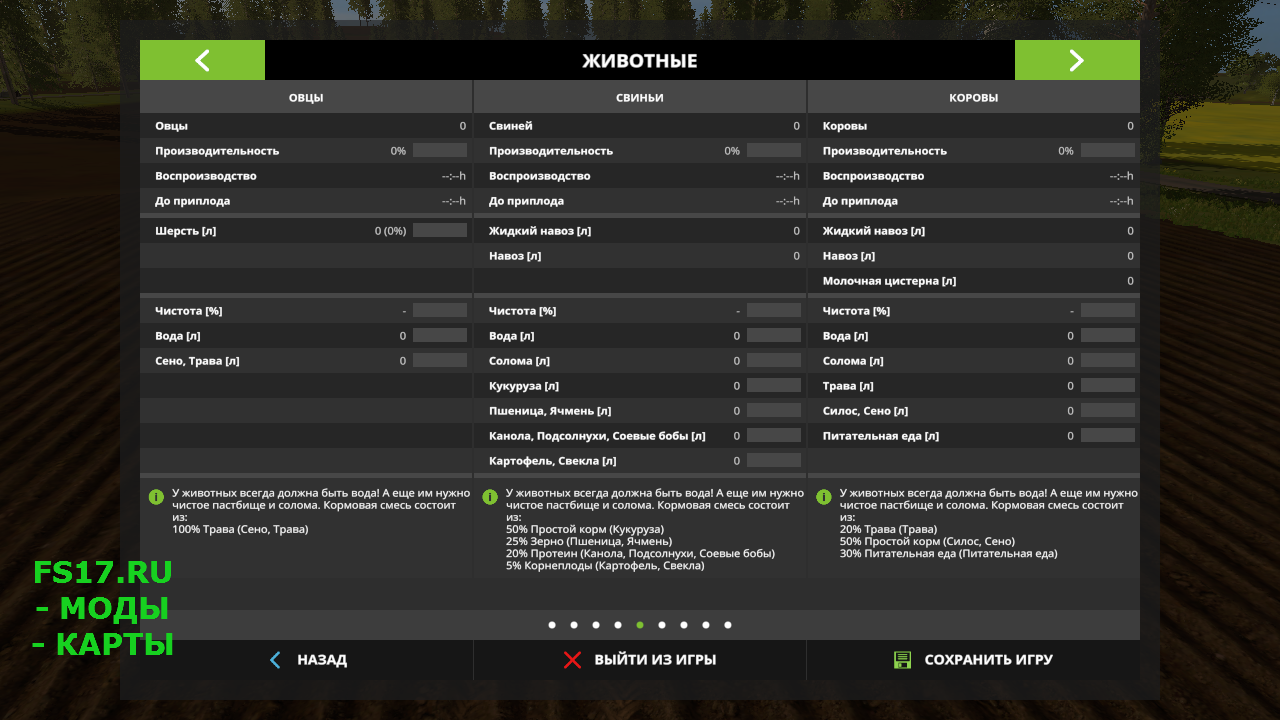Viewport: 1280px width, 720px height.
Task: Select the eighth page indicator dot
Action: (x=706, y=625)
